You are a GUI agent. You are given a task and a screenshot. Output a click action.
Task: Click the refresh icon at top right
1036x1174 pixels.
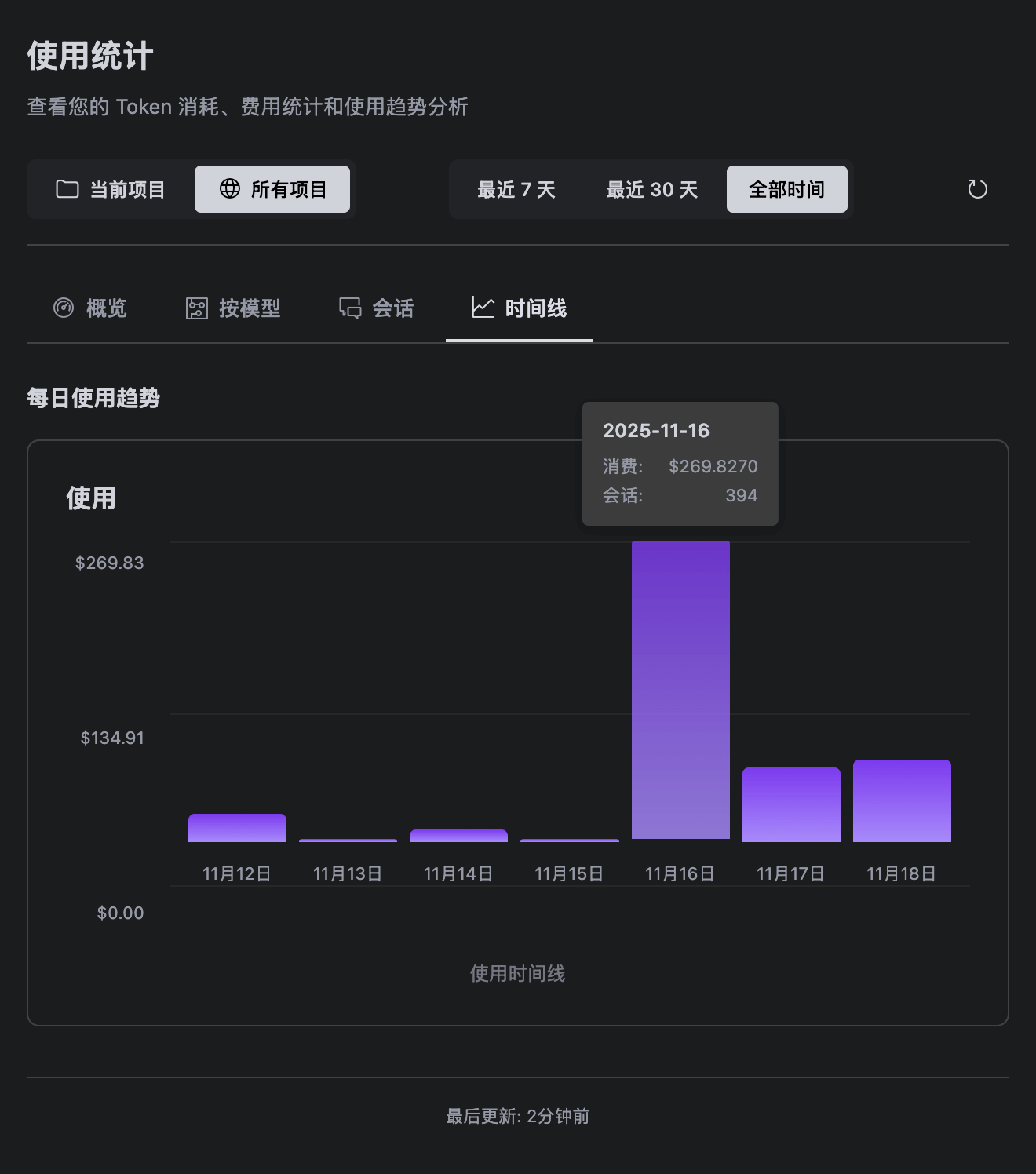coord(977,189)
